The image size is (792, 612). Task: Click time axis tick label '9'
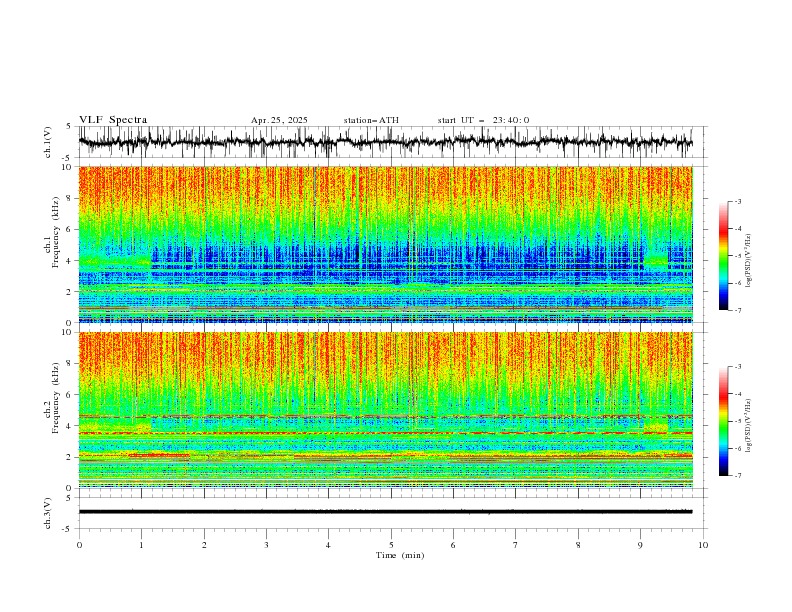click(x=640, y=545)
